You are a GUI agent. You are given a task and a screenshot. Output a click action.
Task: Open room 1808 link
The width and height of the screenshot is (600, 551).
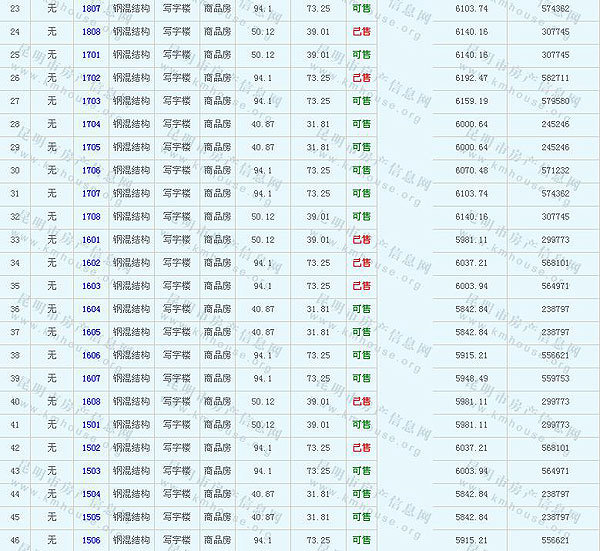(x=91, y=31)
